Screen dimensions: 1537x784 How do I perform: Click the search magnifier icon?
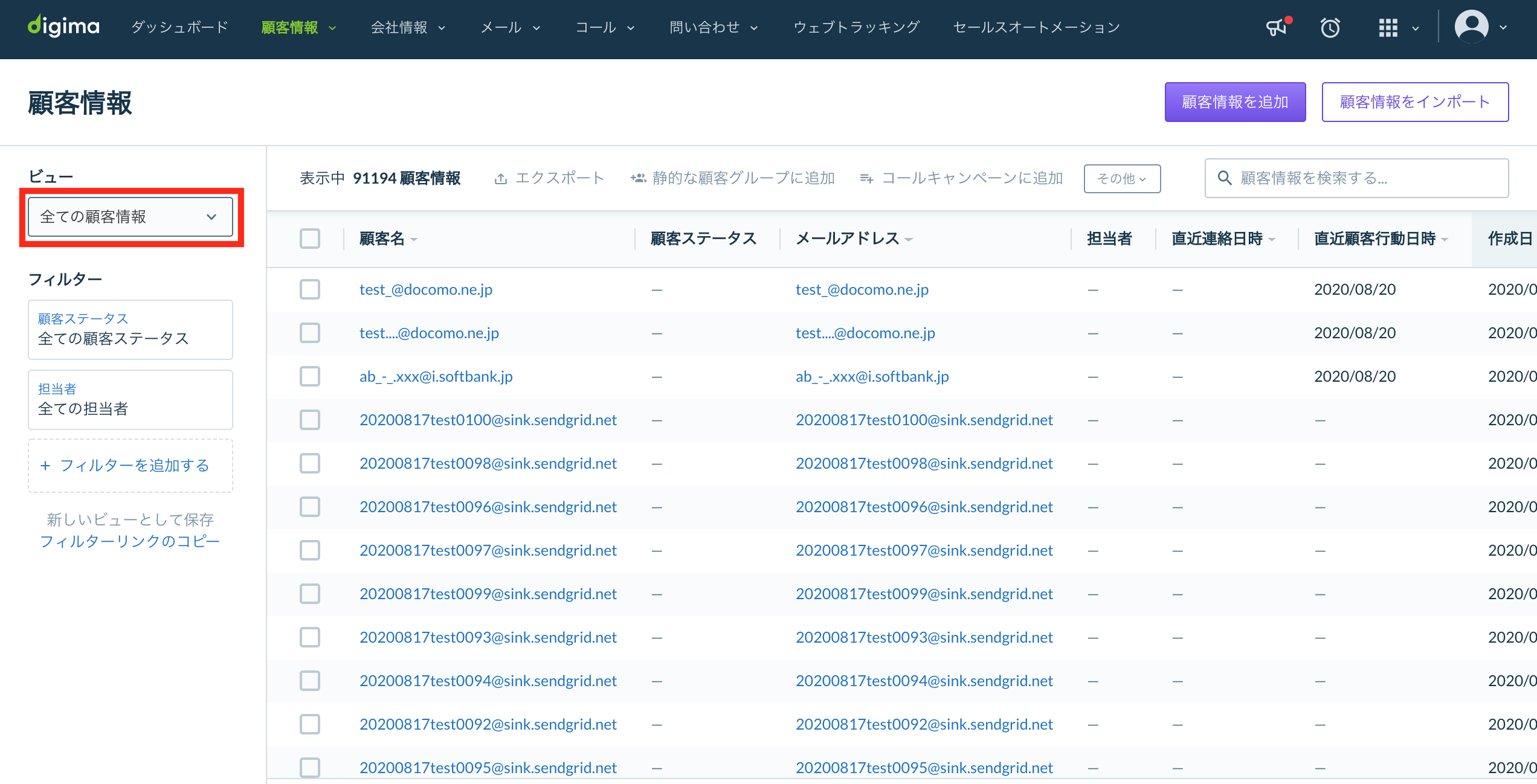(1225, 178)
